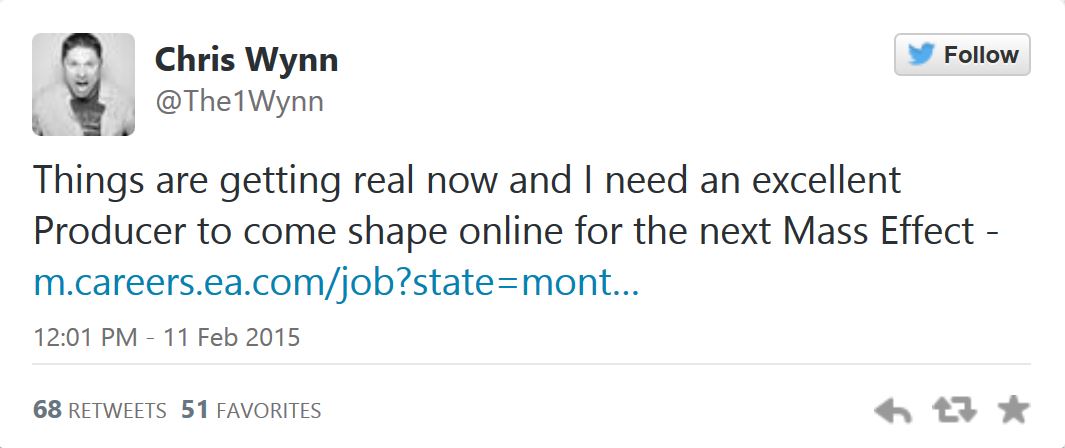Click the 12:01 PM time of the tweet
The height and width of the screenshot is (448, 1065).
[x=85, y=337]
